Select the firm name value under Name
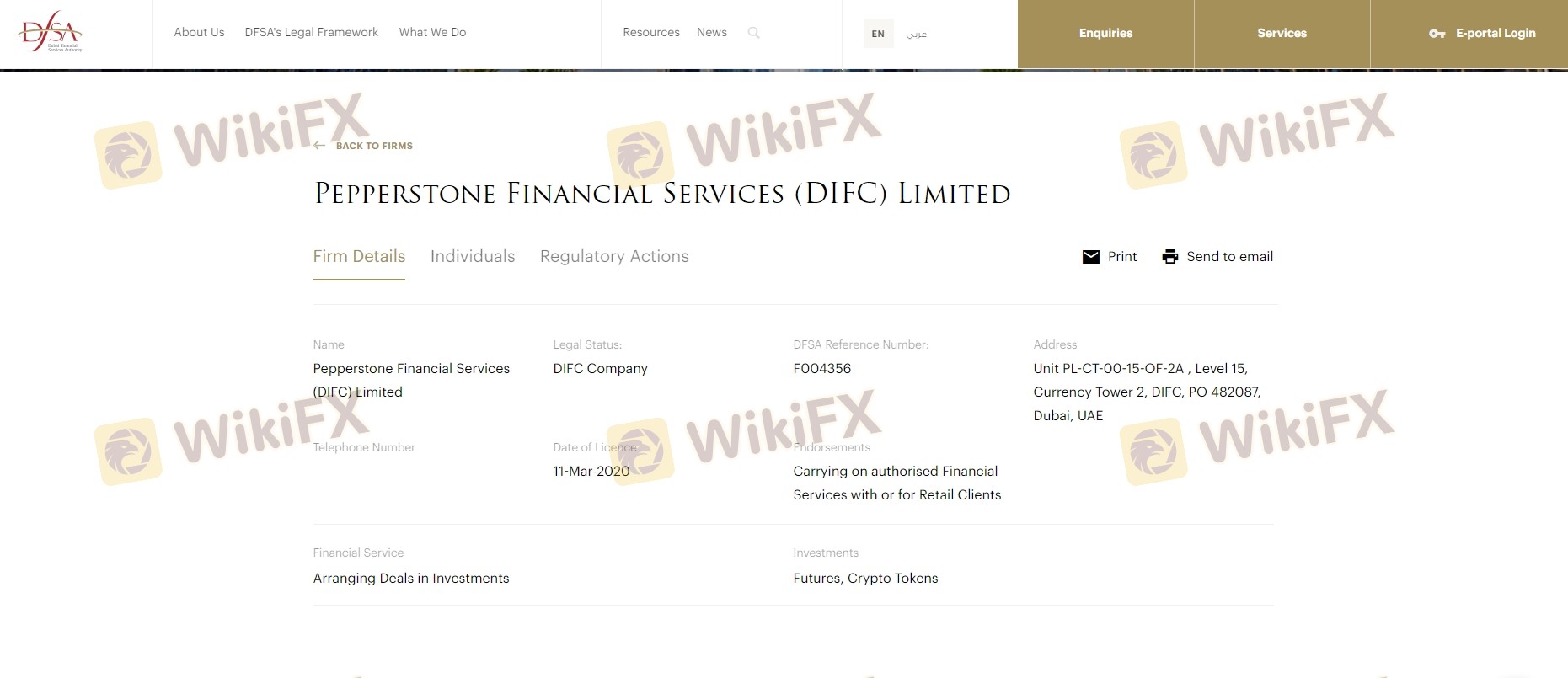 (x=411, y=380)
